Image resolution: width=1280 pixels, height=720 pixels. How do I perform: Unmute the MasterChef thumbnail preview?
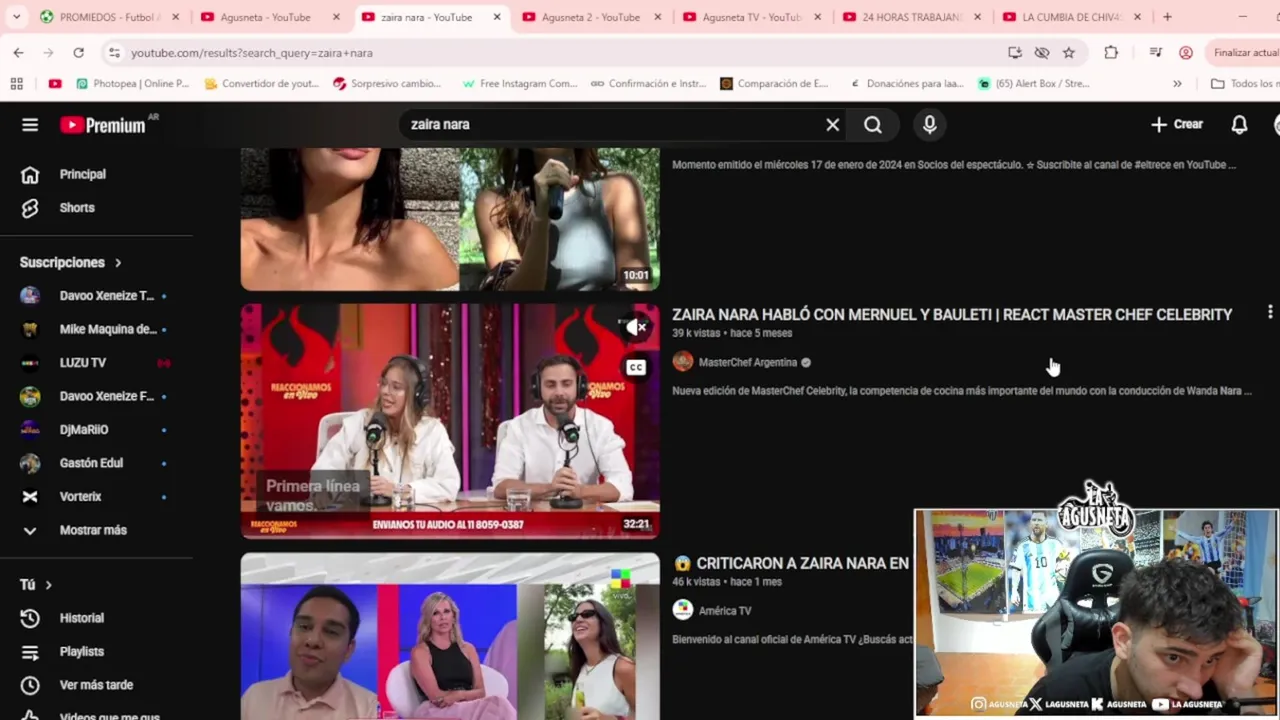coord(636,326)
